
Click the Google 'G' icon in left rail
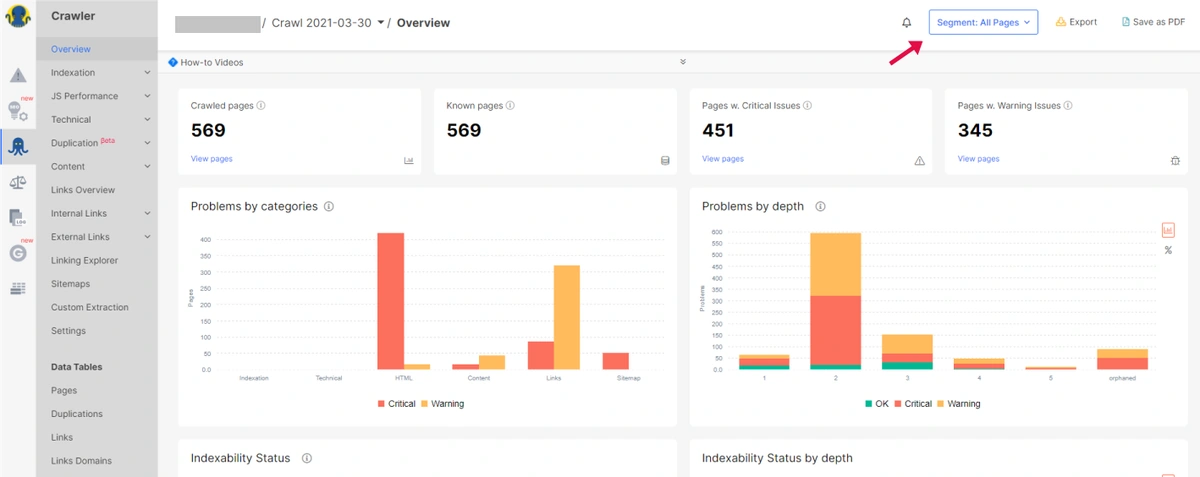click(18, 253)
